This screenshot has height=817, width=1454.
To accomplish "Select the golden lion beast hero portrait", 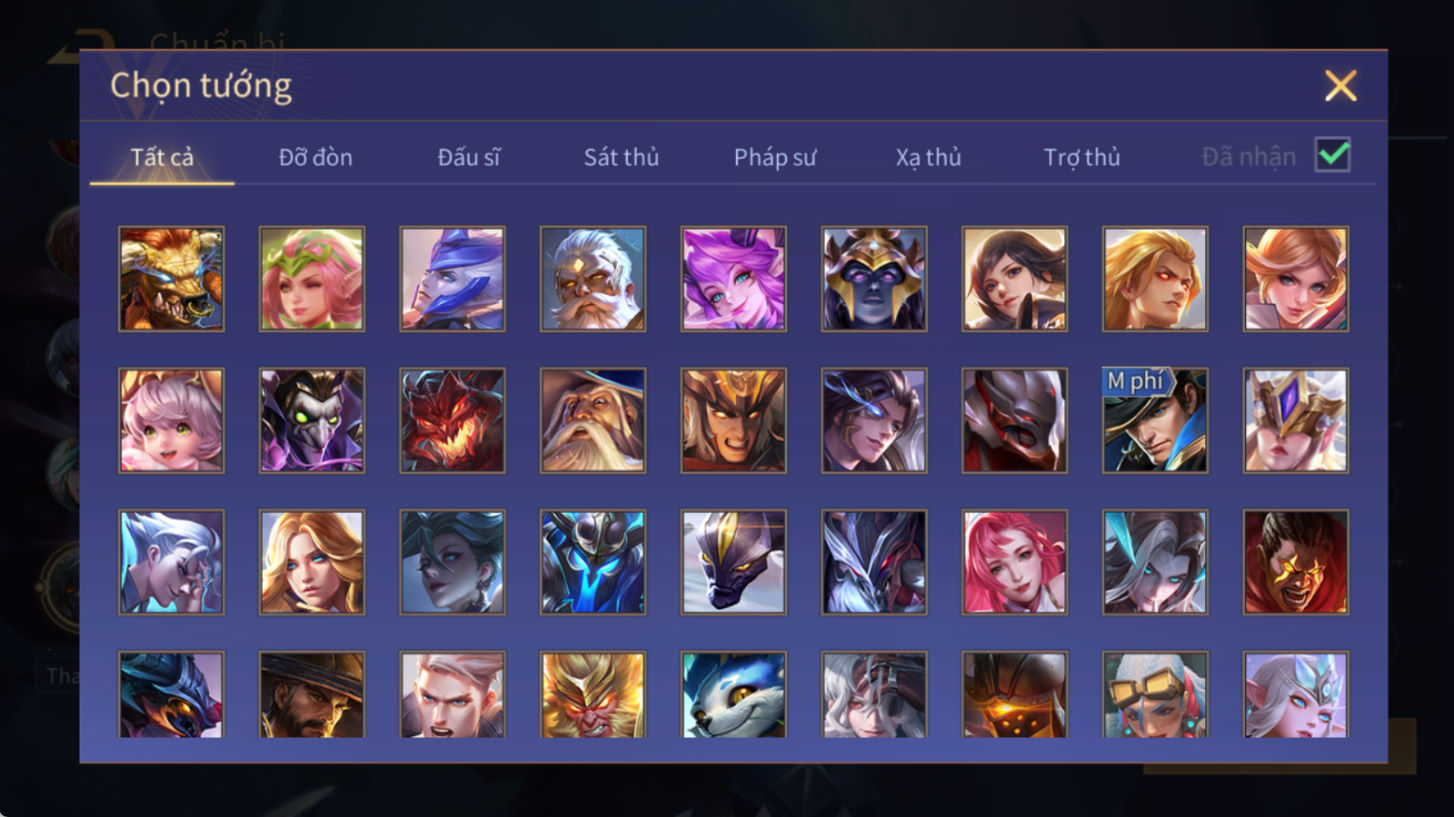I will tap(171, 279).
